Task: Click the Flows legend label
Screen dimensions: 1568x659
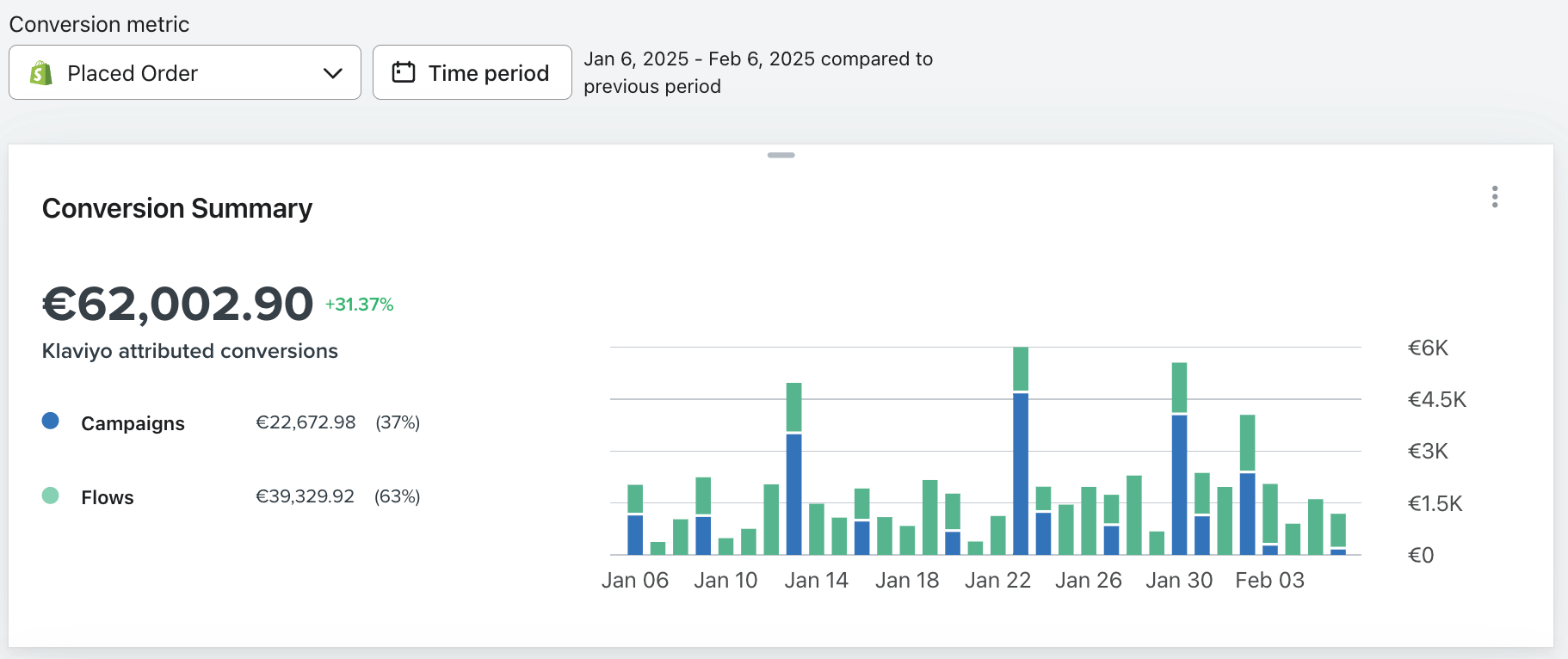Action: [x=108, y=497]
